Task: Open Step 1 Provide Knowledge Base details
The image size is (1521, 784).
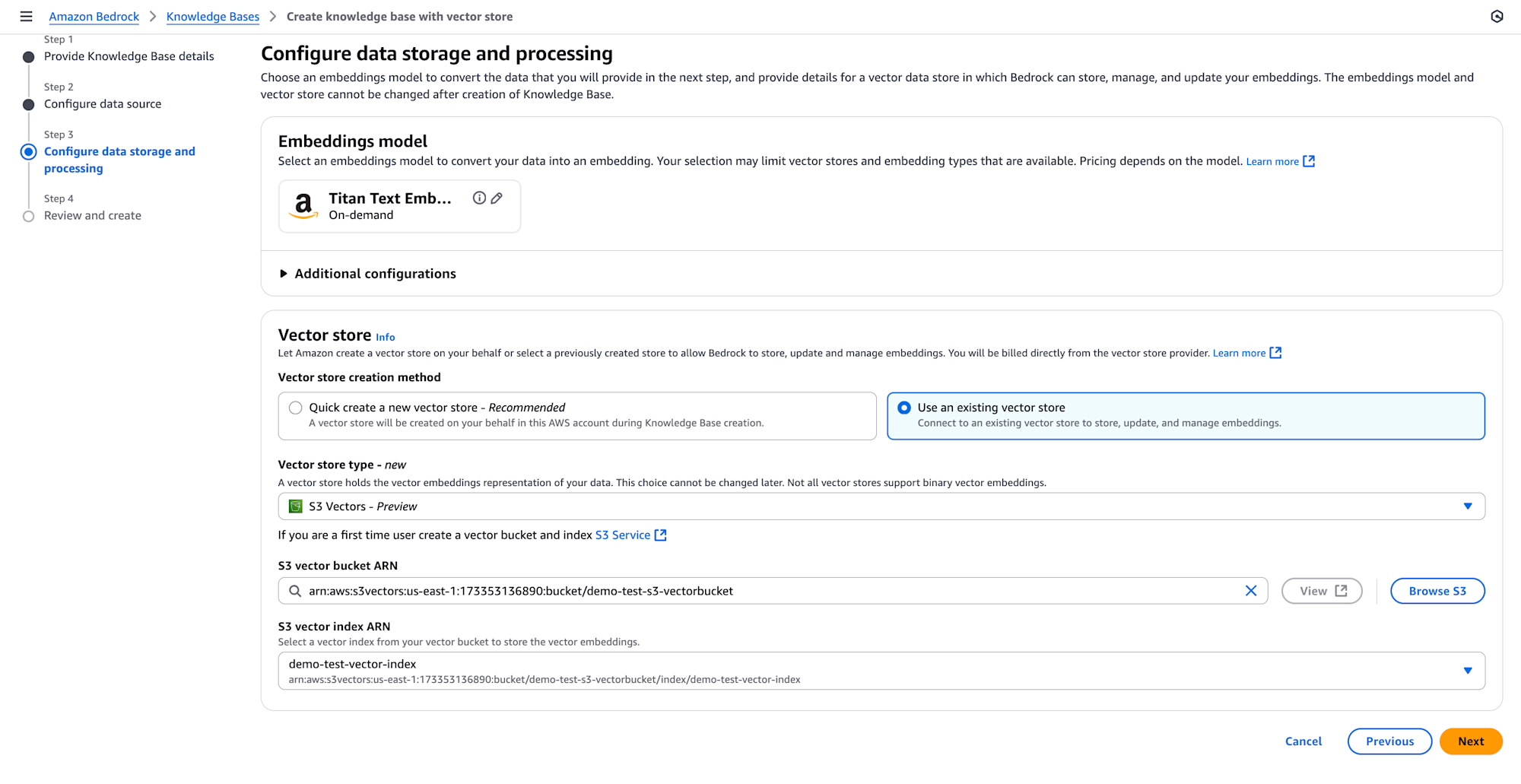Action: tap(129, 56)
